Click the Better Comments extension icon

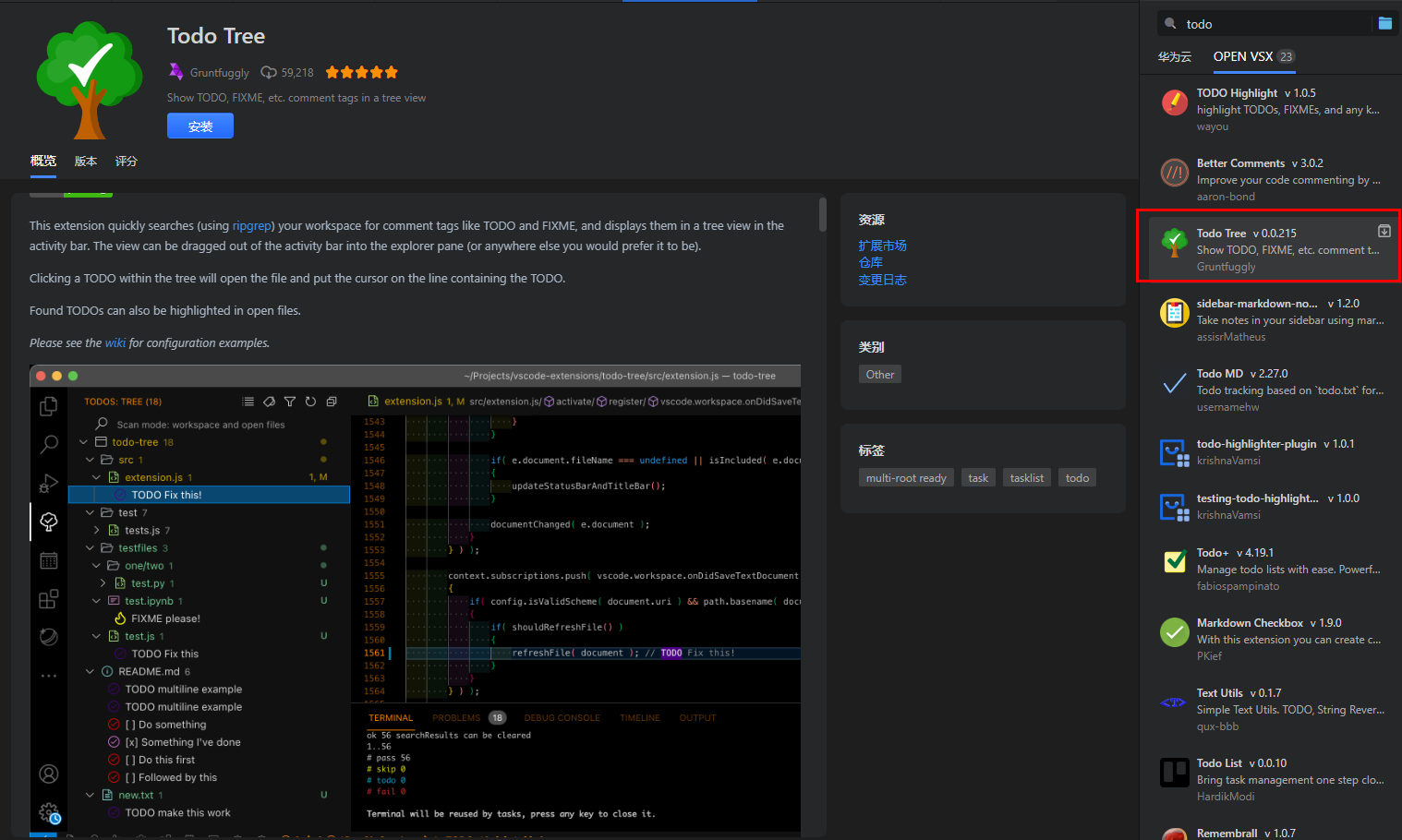1174,172
